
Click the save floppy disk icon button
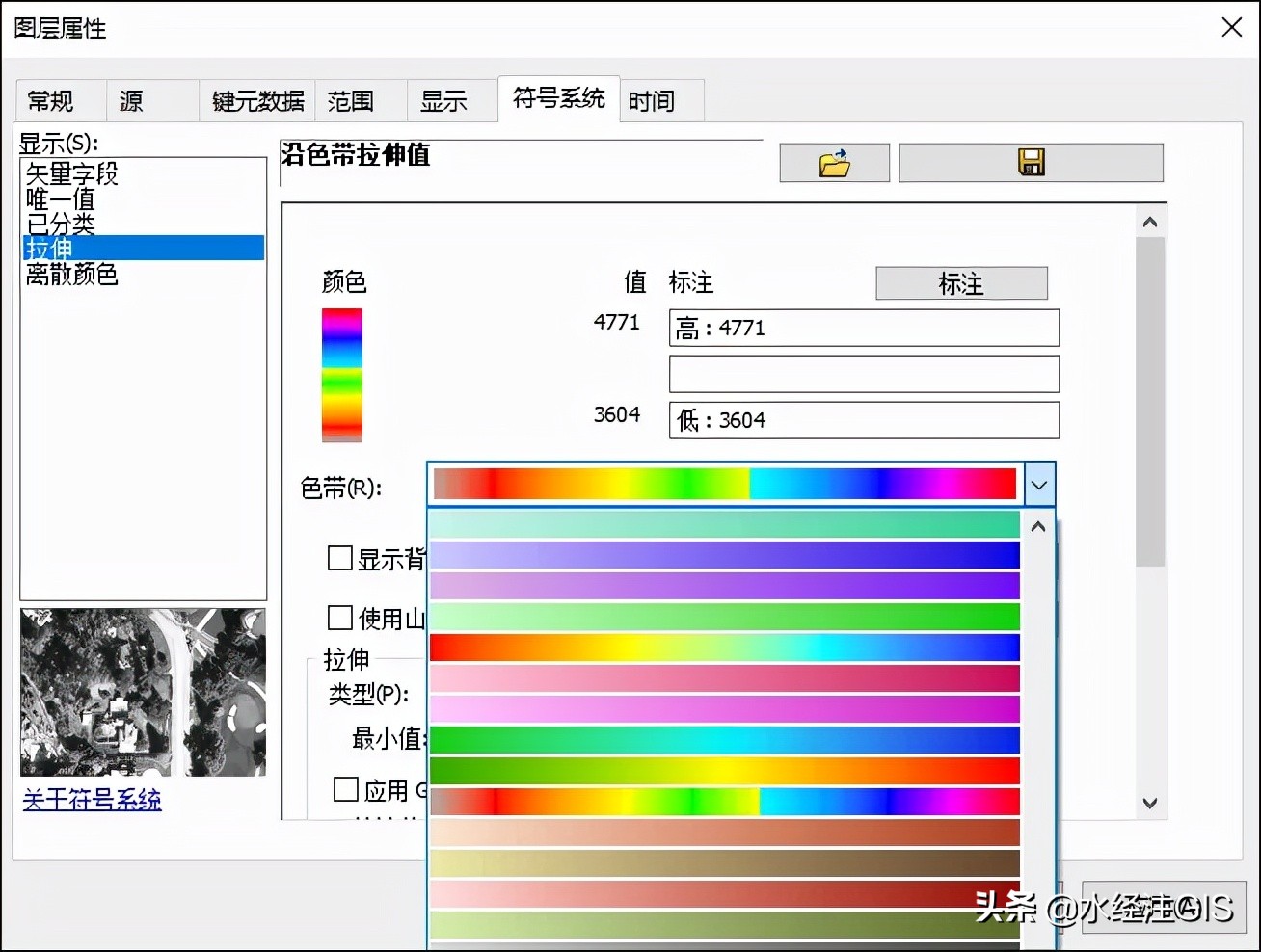1031,163
